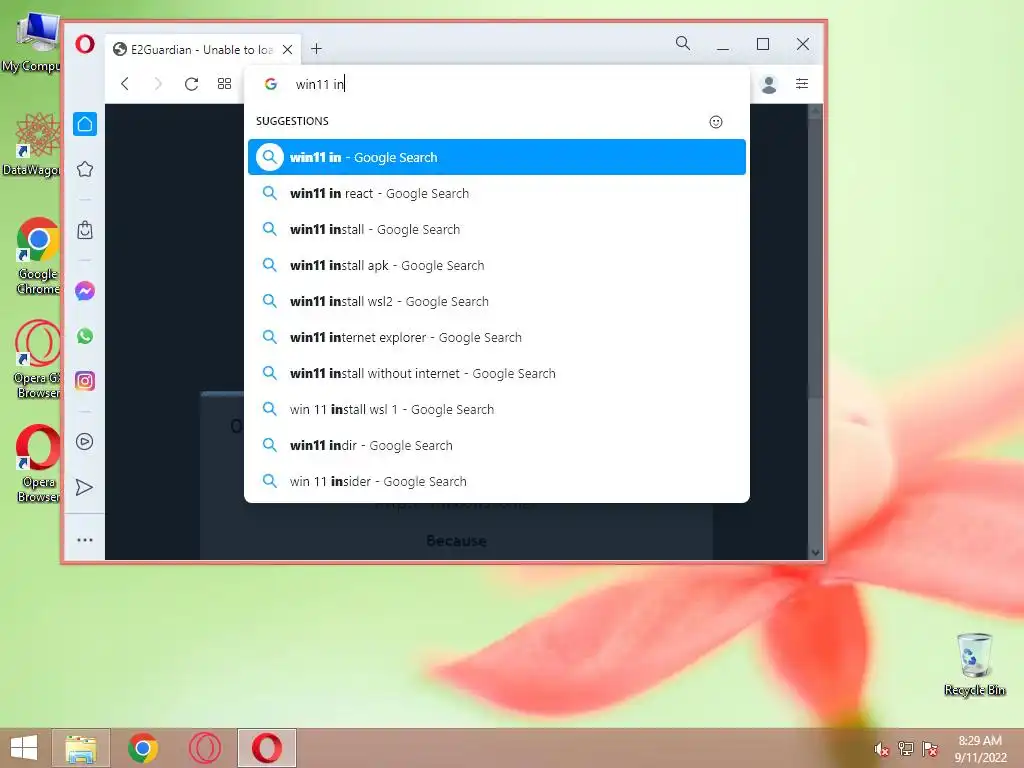The width and height of the screenshot is (1024, 768).
Task: Select Opera GX Browser desktop shortcut
Action: [x=38, y=359]
